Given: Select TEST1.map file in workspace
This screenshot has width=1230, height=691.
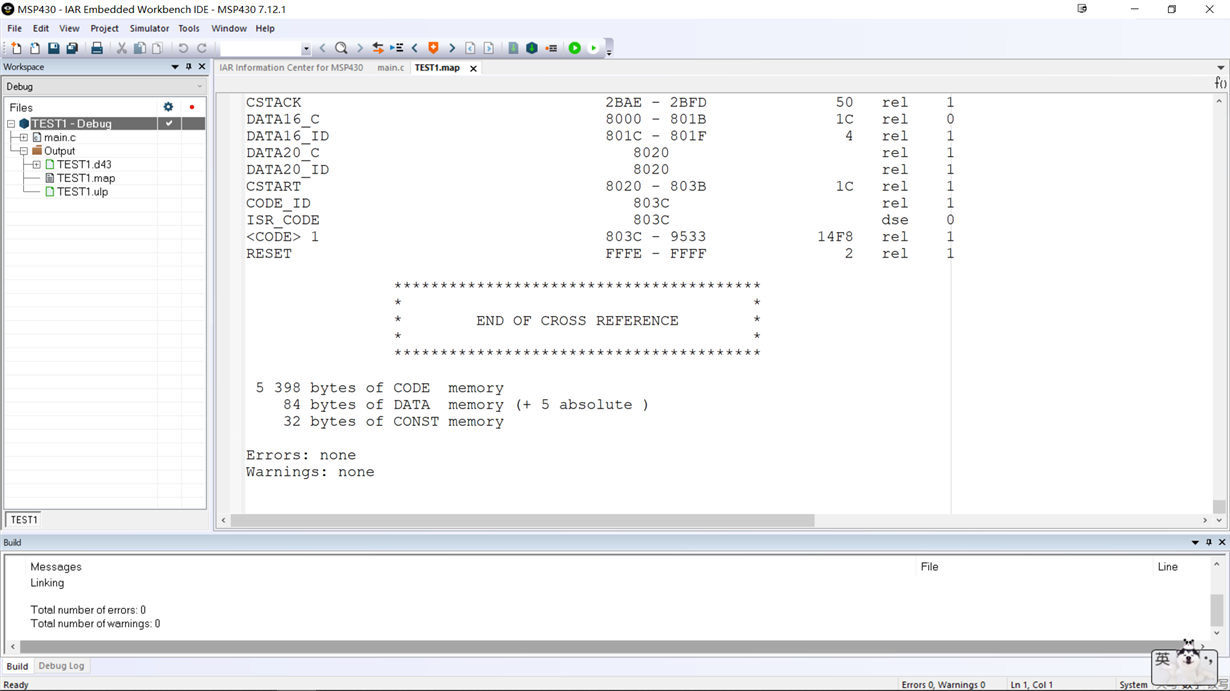Looking at the screenshot, I should [x=86, y=178].
